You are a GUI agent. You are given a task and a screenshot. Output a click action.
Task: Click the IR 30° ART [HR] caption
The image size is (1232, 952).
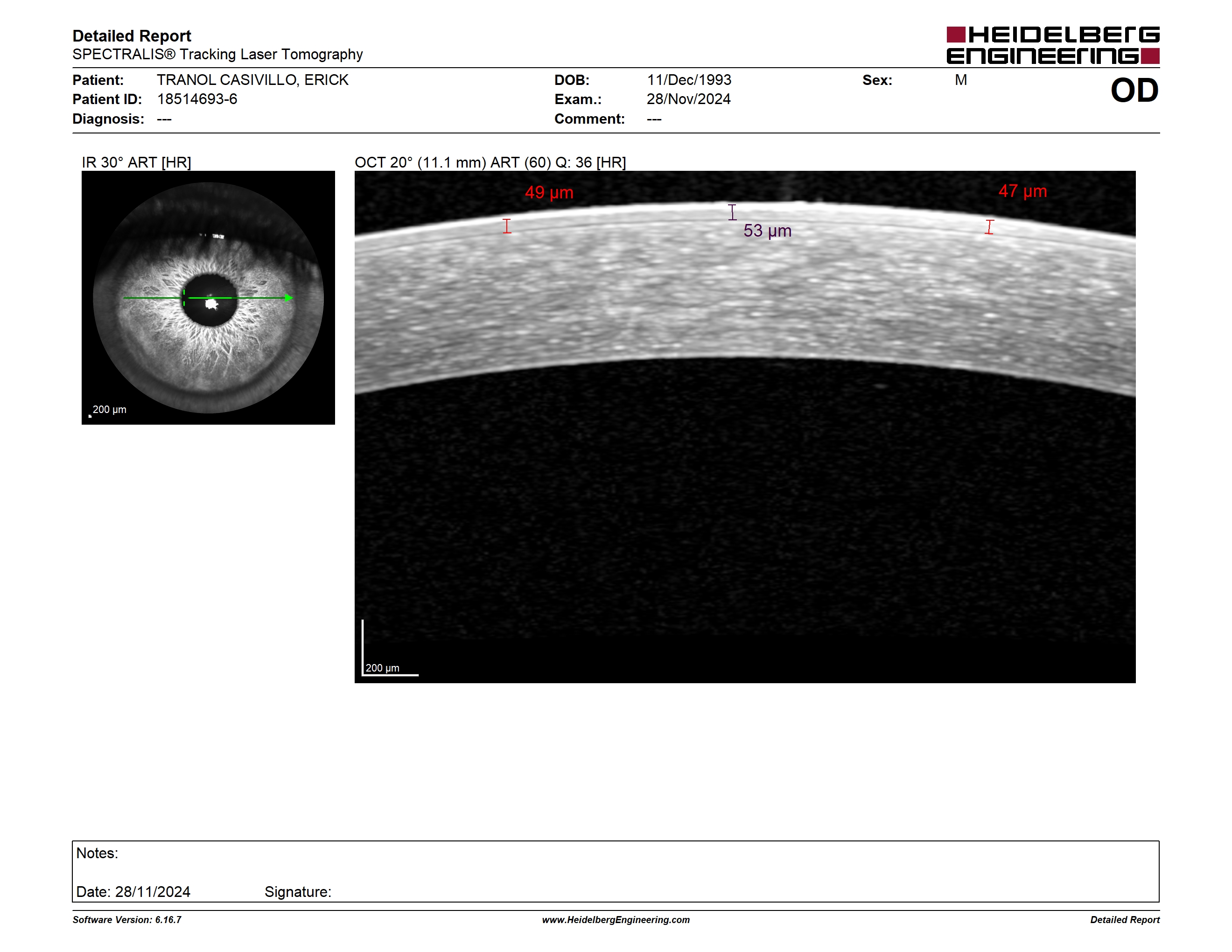tap(137, 162)
